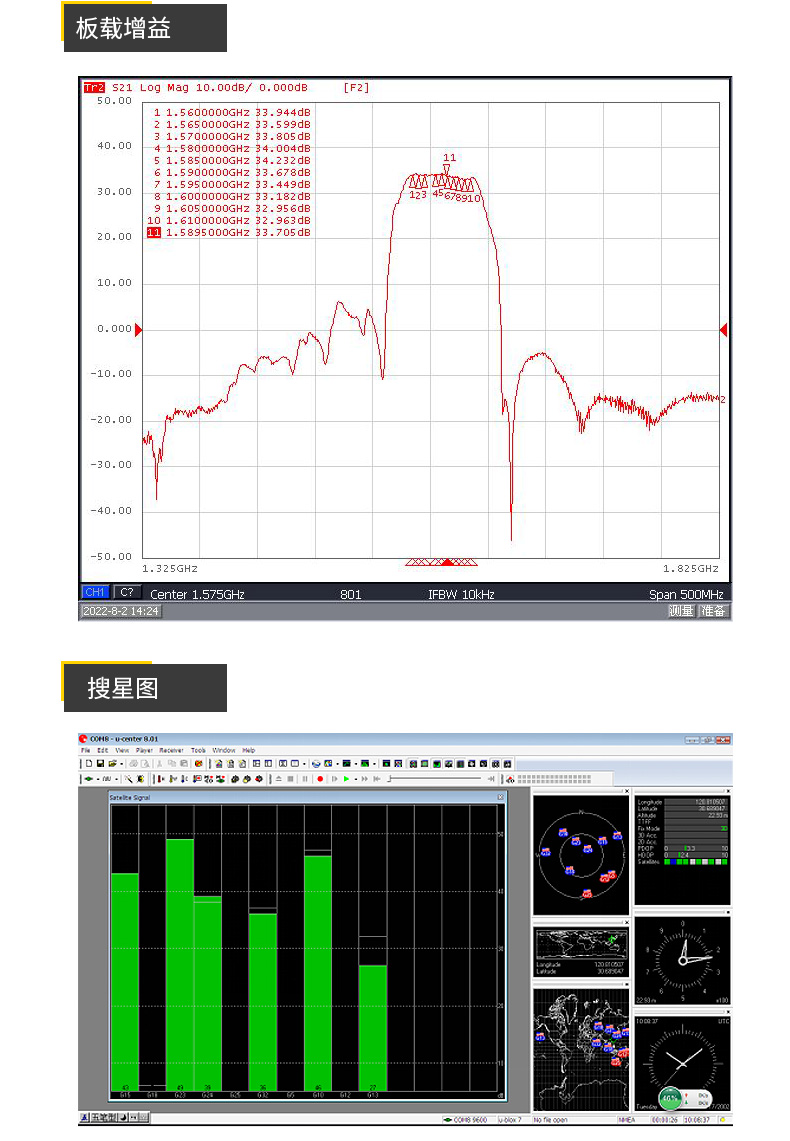
Task: Click the Eject button in player toolbar
Action: tap(278, 778)
